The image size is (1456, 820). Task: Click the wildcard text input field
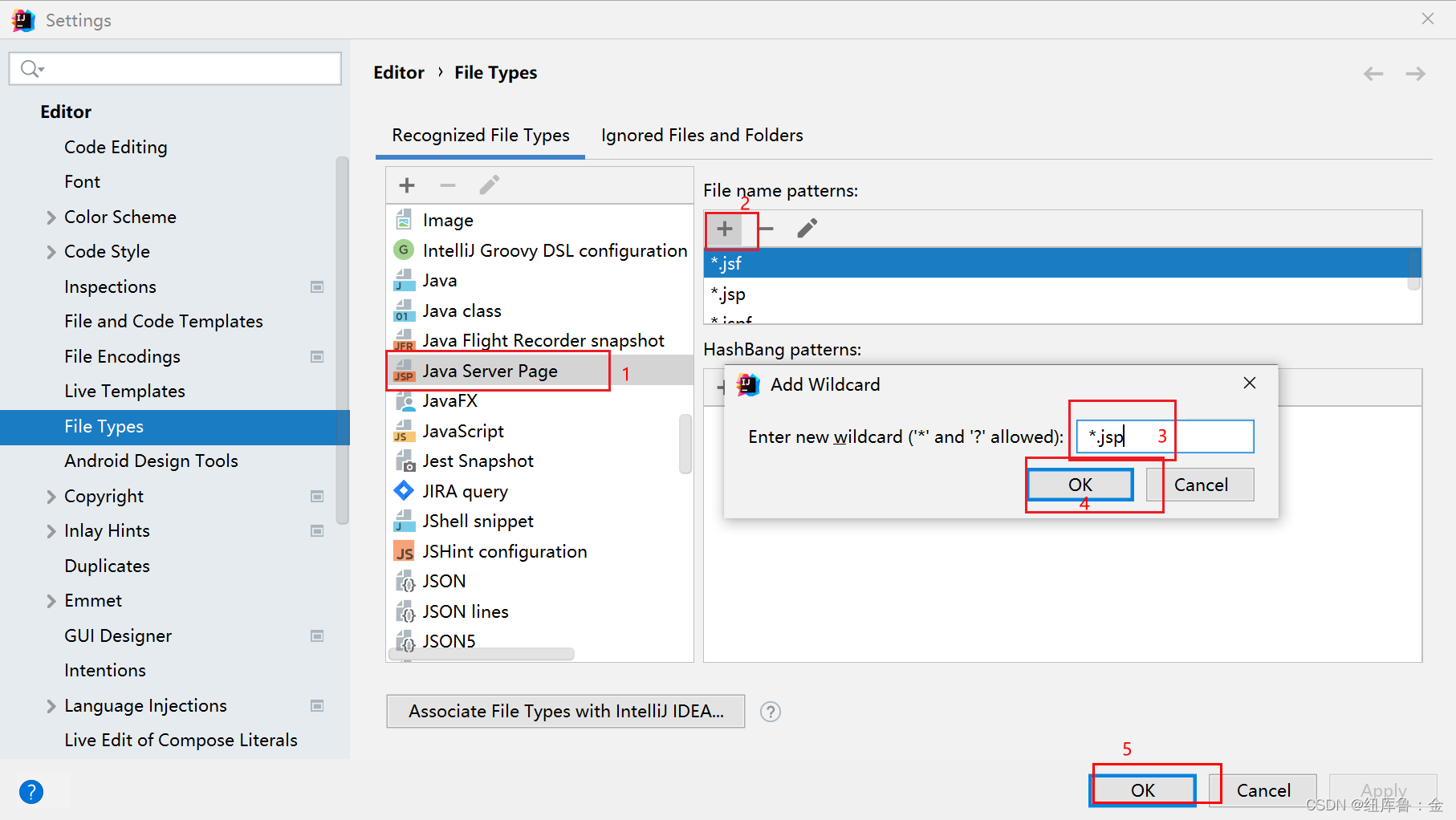pos(1165,436)
